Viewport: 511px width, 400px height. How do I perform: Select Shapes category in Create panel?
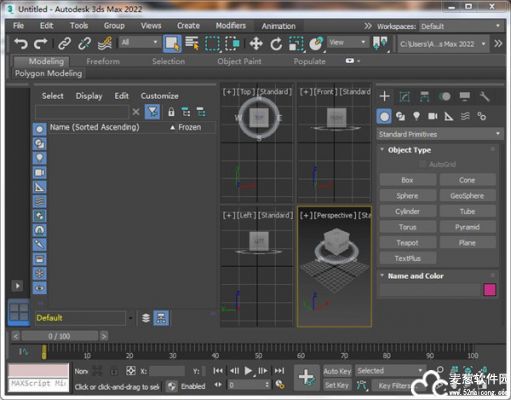400,116
